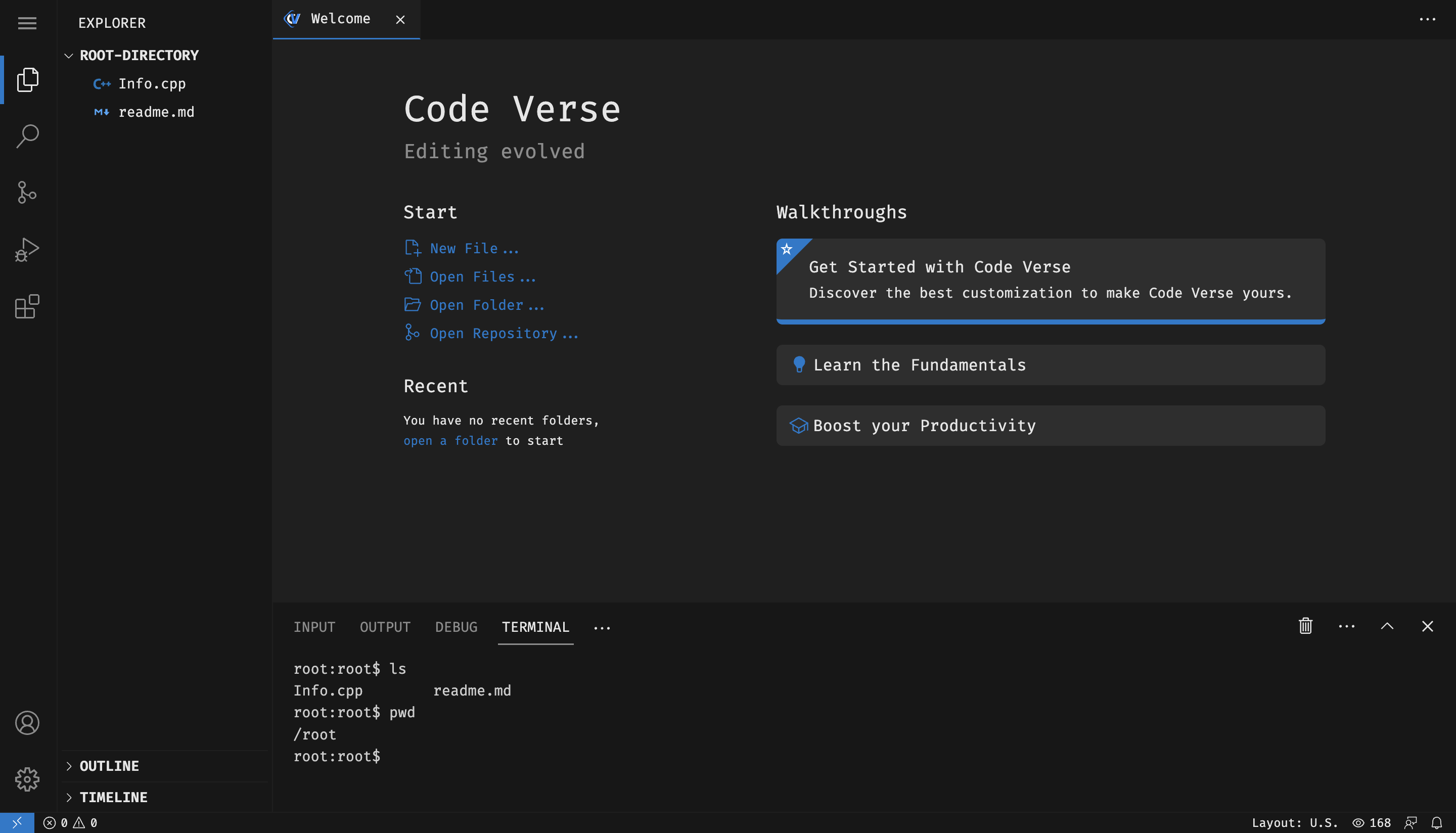Open the Source Control view
1456x833 pixels.
[x=27, y=193]
